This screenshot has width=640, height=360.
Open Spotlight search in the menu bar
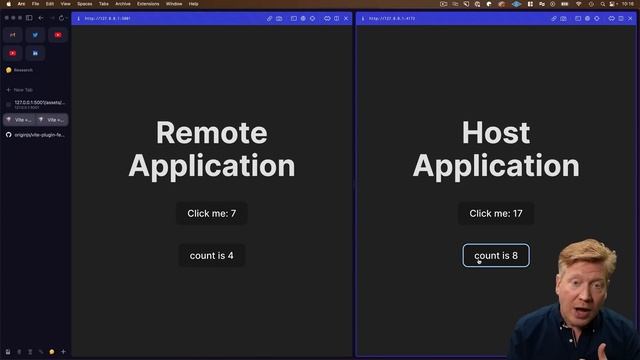coord(602,4)
